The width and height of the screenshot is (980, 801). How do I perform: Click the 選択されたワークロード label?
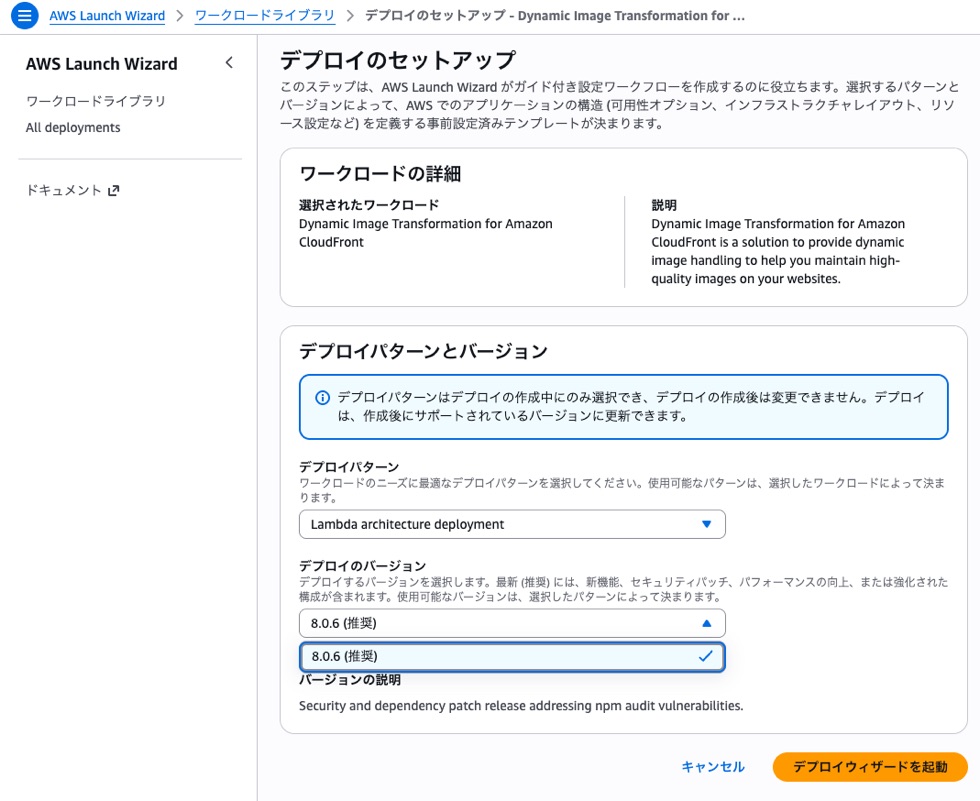click(x=369, y=205)
